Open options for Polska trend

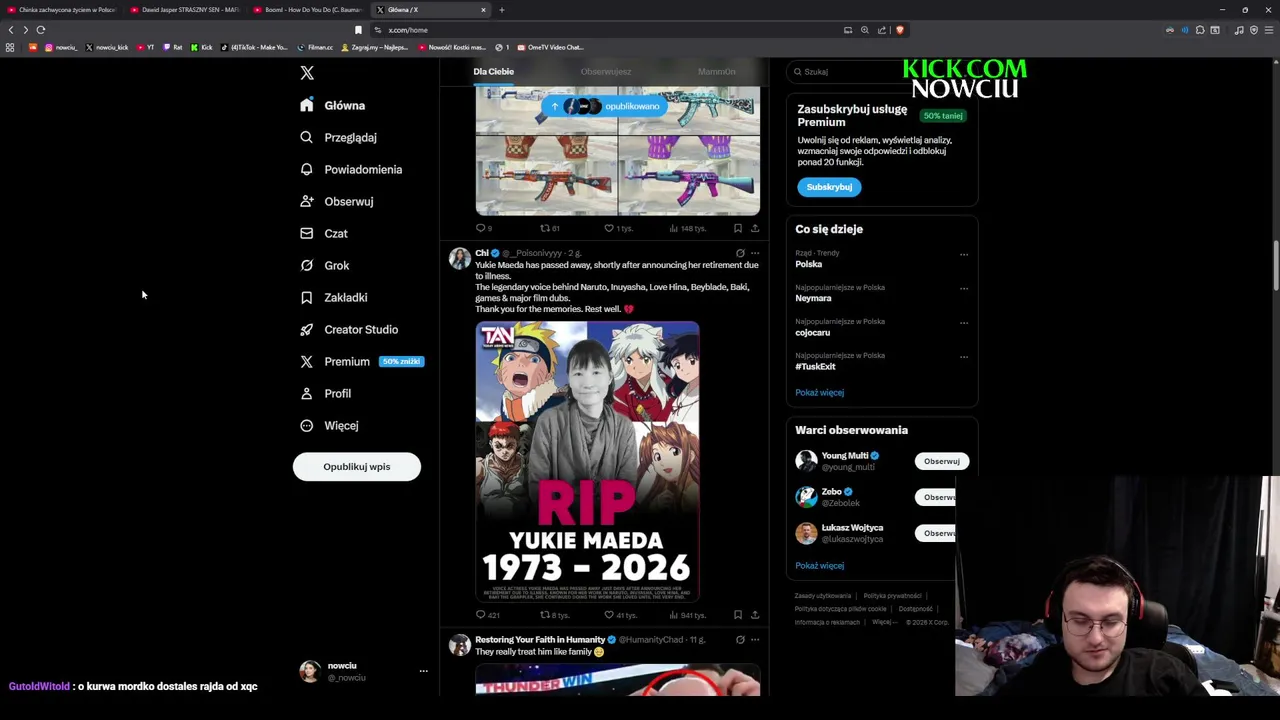pos(964,254)
